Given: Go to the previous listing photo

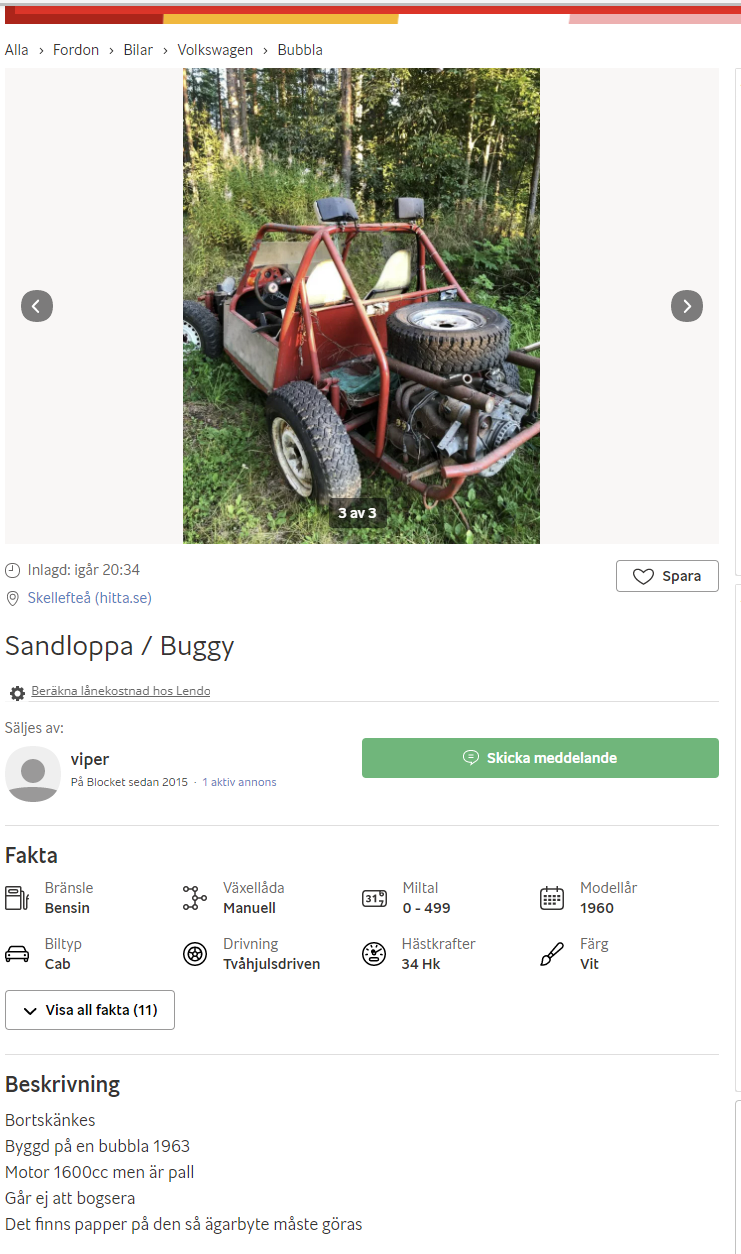Looking at the screenshot, I should (37, 306).
